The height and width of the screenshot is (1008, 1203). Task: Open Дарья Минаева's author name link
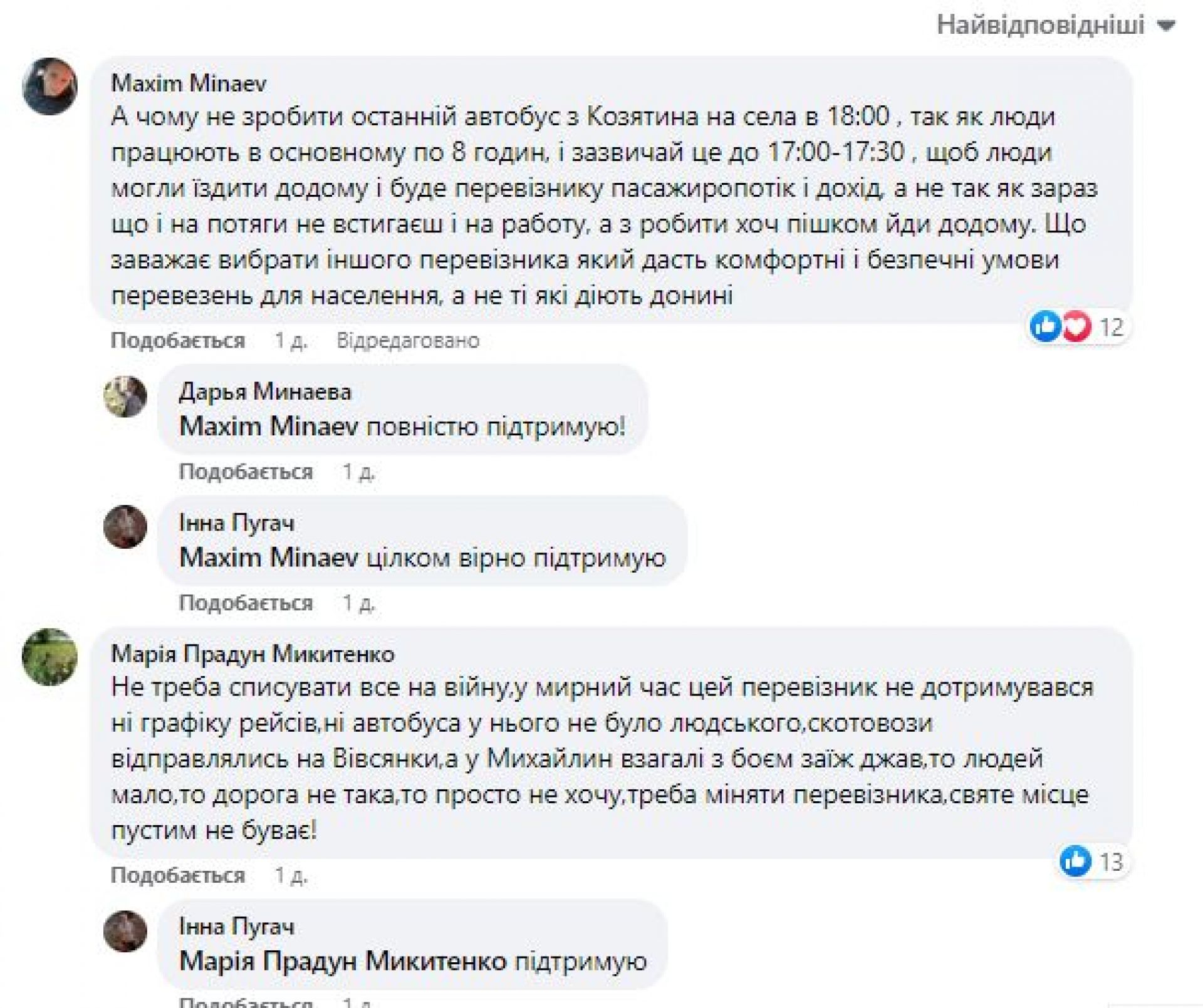click(265, 392)
